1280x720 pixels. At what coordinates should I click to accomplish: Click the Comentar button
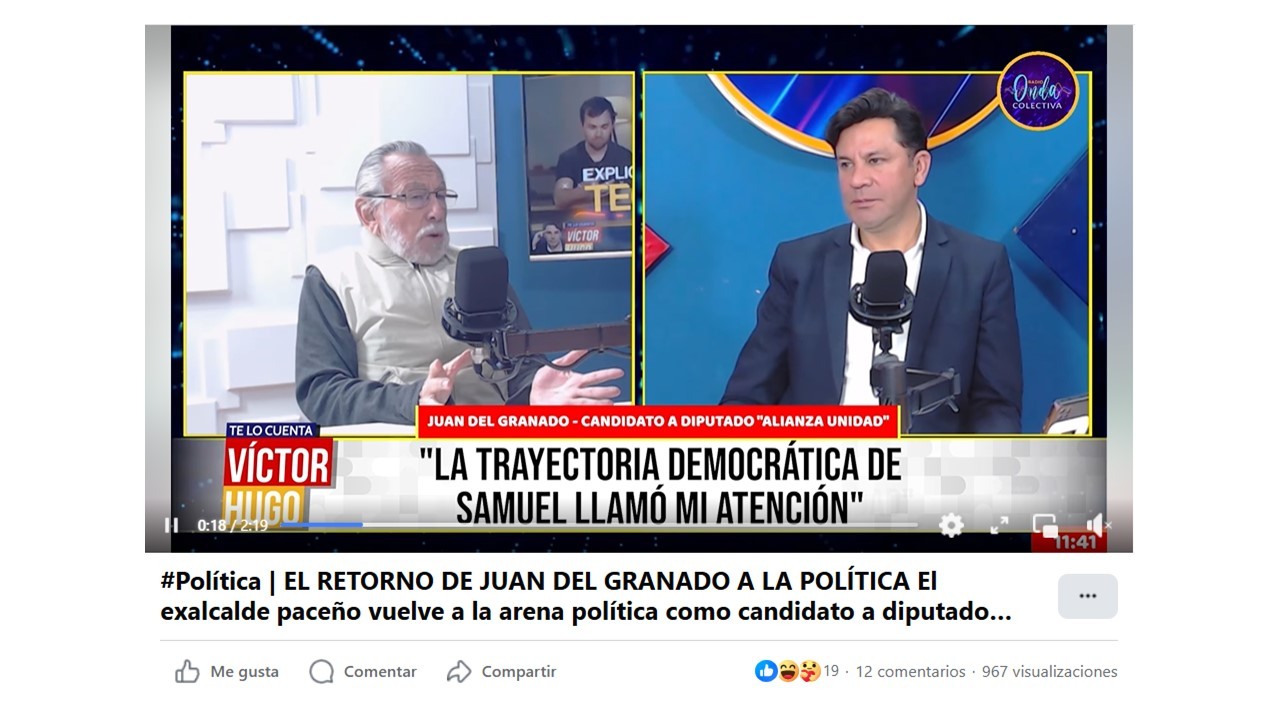tap(363, 672)
